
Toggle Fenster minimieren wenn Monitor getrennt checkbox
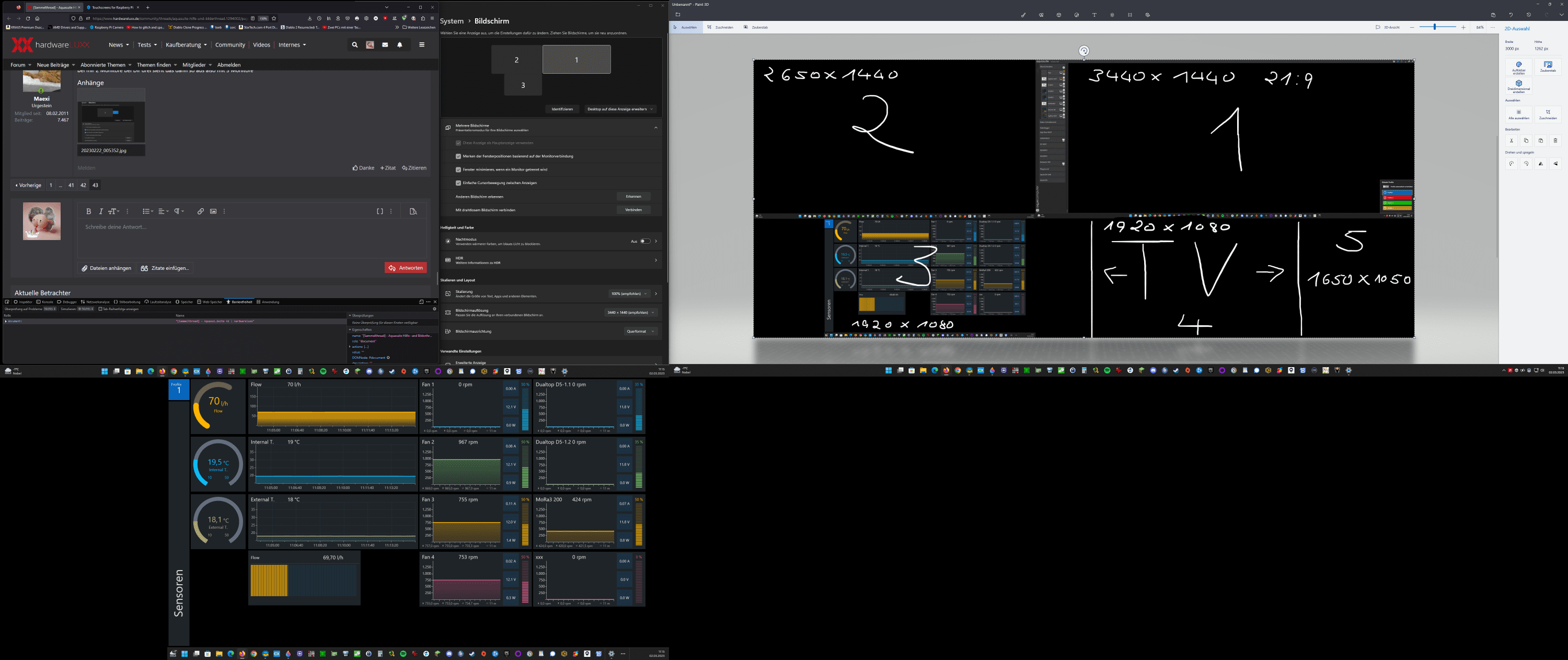click(458, 169)
